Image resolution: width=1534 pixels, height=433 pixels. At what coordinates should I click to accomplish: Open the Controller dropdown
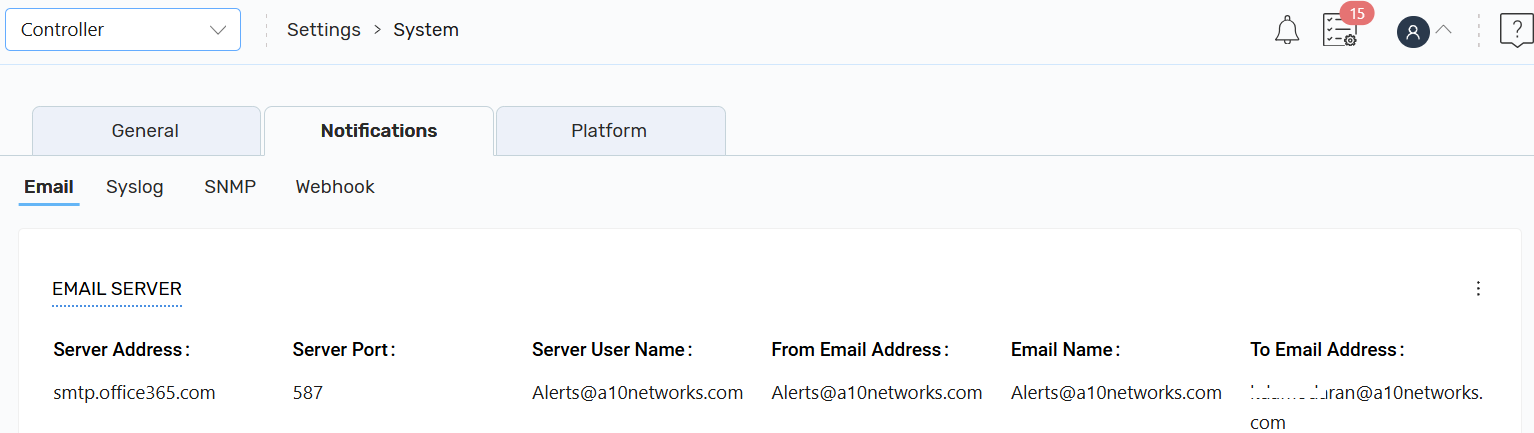123,30
